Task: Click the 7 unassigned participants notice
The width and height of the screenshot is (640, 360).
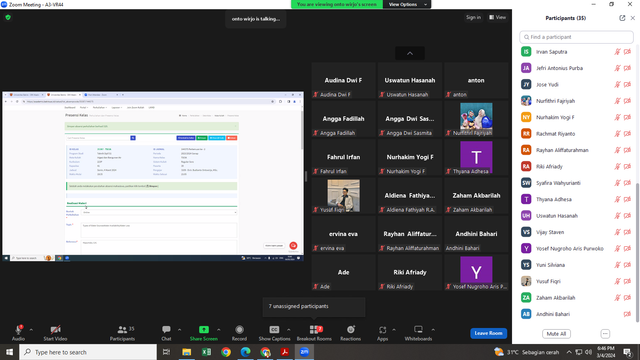Action: (x=314, y=307)
